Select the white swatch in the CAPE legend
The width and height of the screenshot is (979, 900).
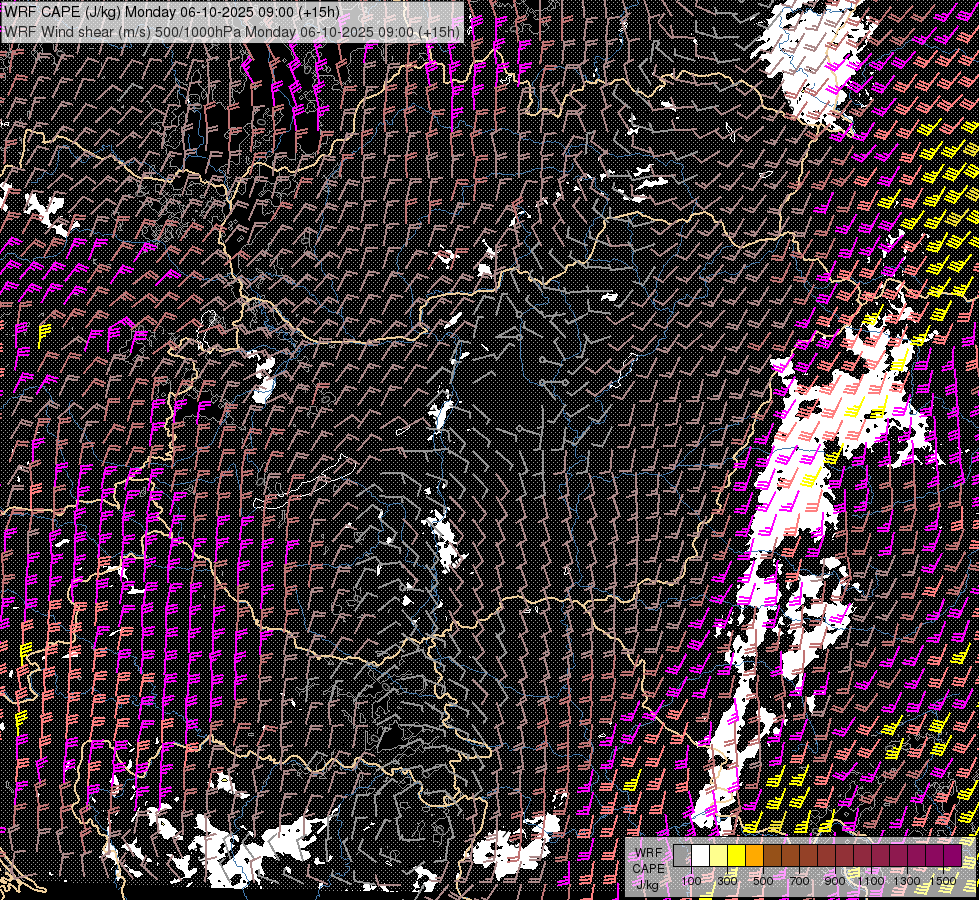tap(700, 855)
